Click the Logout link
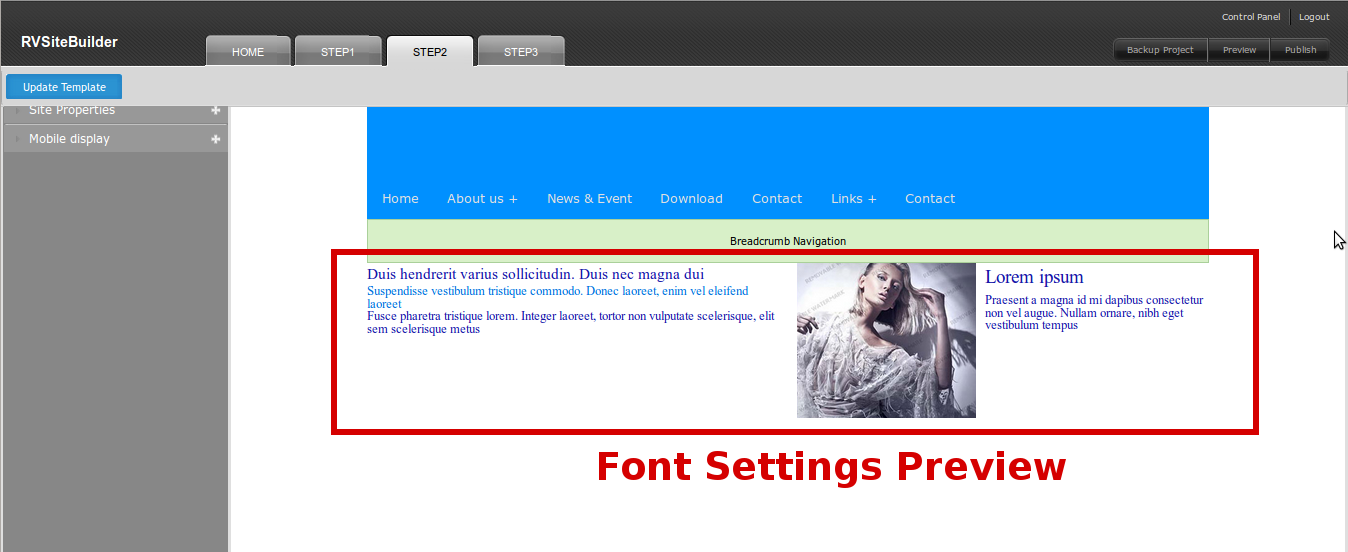The width and height of the screenshot is (1348, 552). coord(1314,17)
